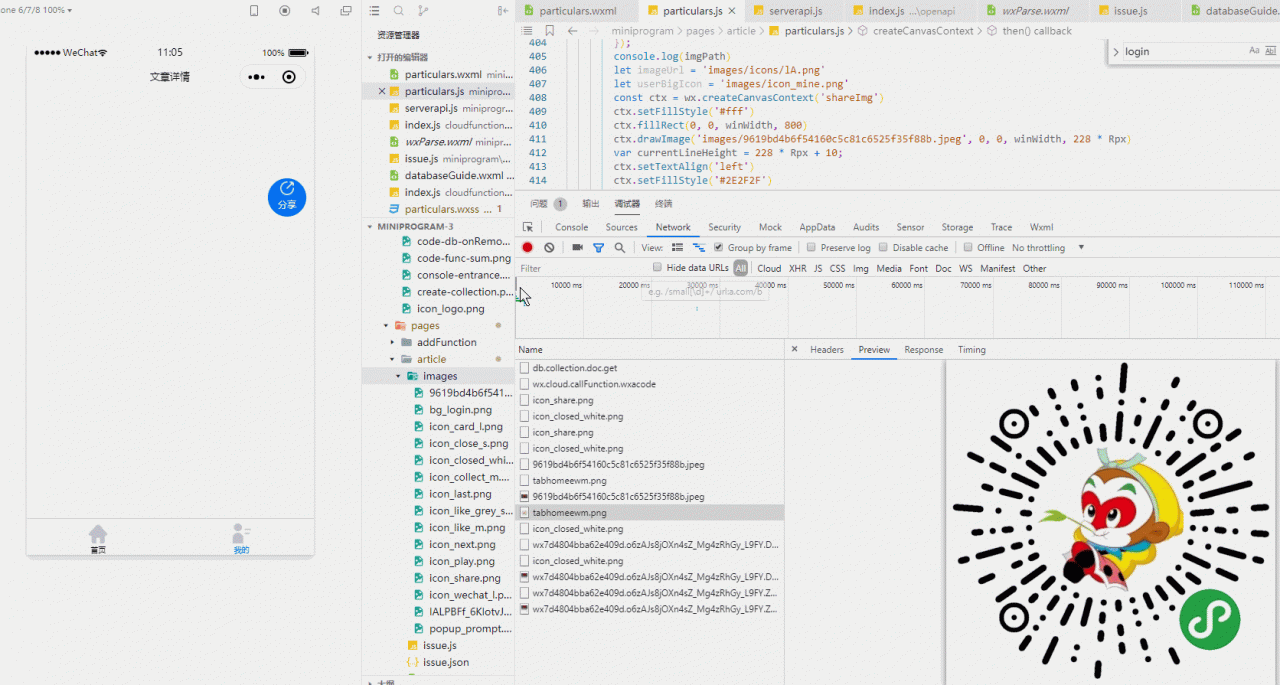Toggle the waterfall overview view icon
Image resolution: width=1280 pixels, height=685 pixels.
tap(699, 247)
